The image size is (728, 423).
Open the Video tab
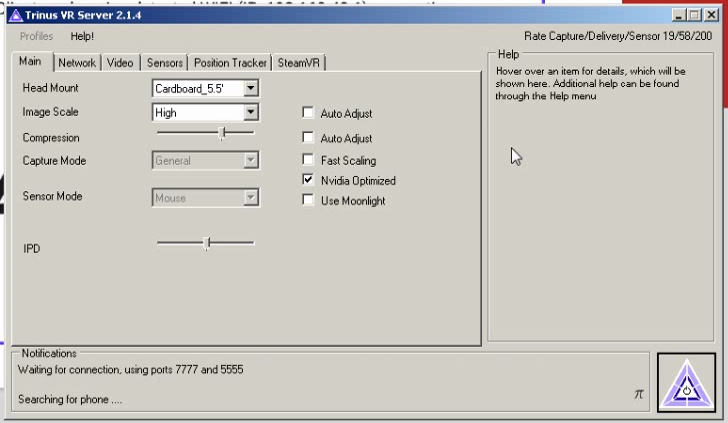pos(120,63)
